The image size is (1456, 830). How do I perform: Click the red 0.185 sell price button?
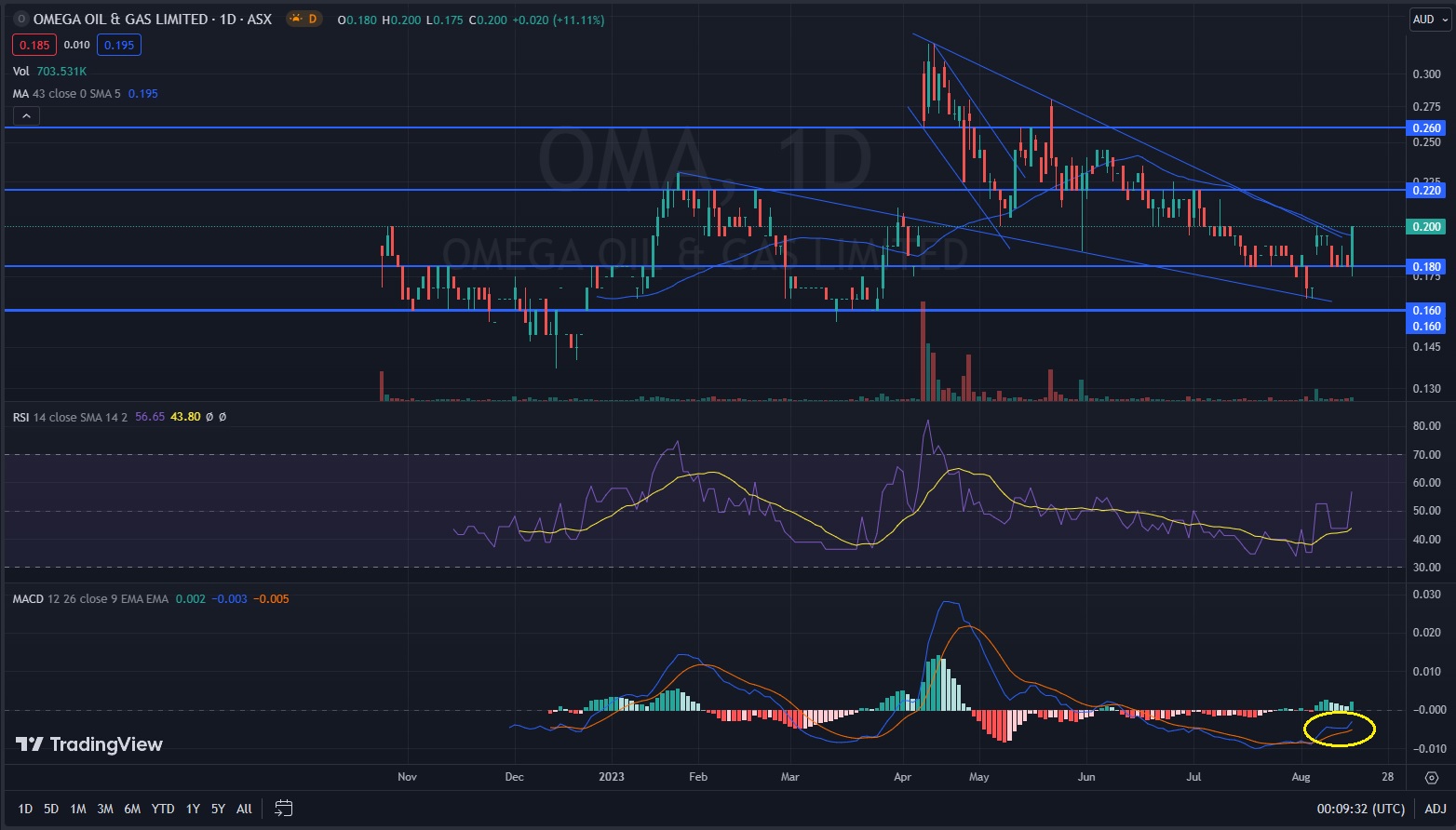(34, 45)
